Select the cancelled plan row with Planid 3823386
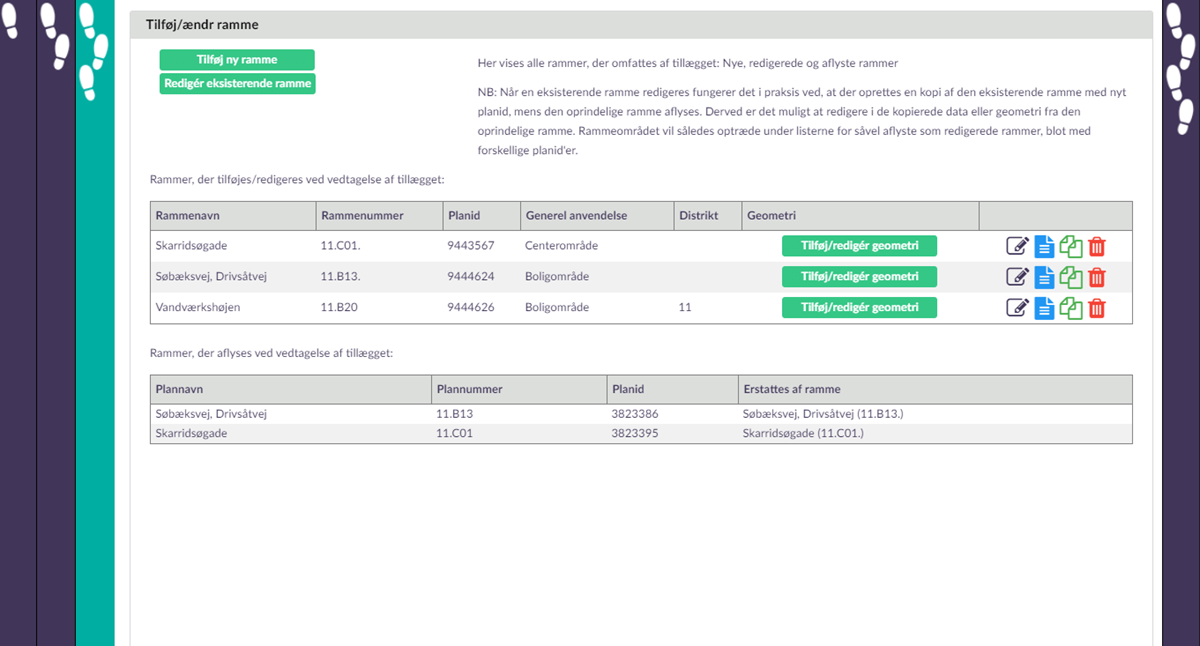The width and height of the screenshot is (1200, 646). pos(640,414)
